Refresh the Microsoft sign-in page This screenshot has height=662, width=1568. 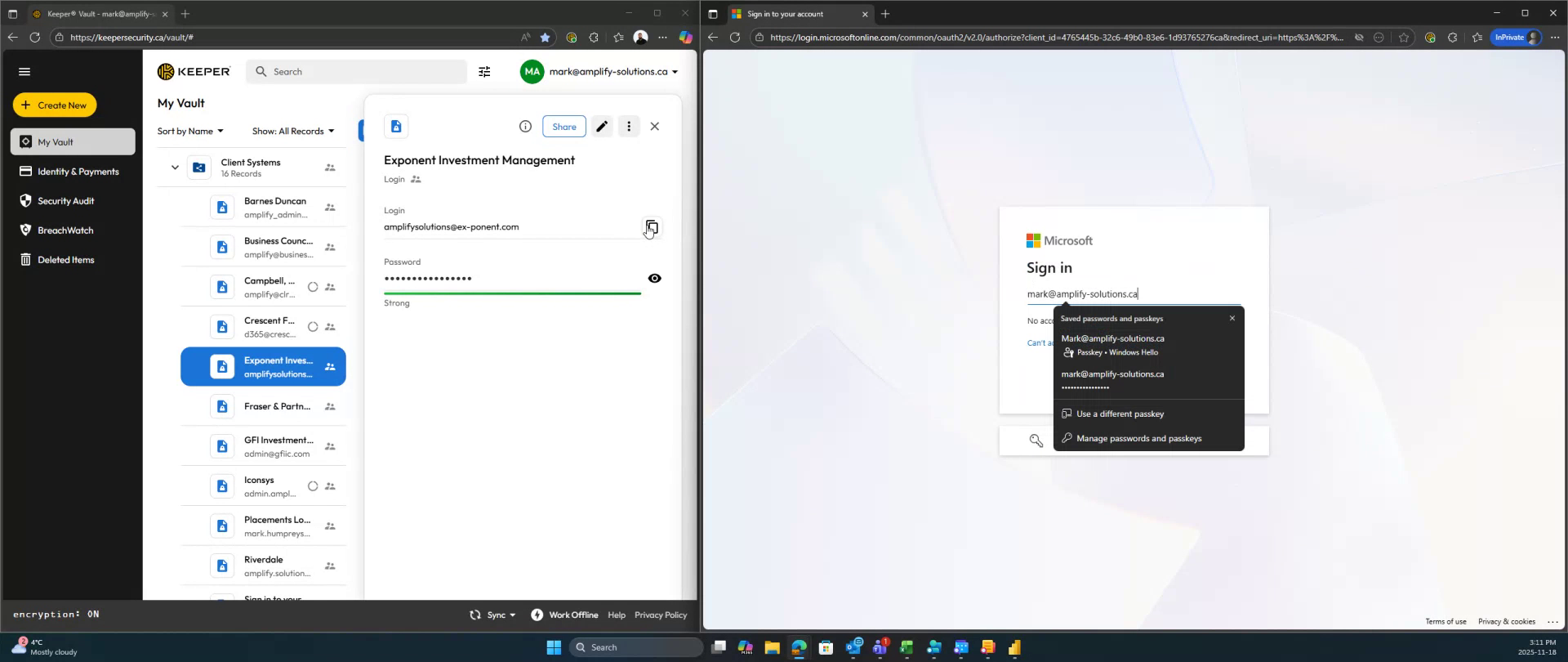pos(734,37)
